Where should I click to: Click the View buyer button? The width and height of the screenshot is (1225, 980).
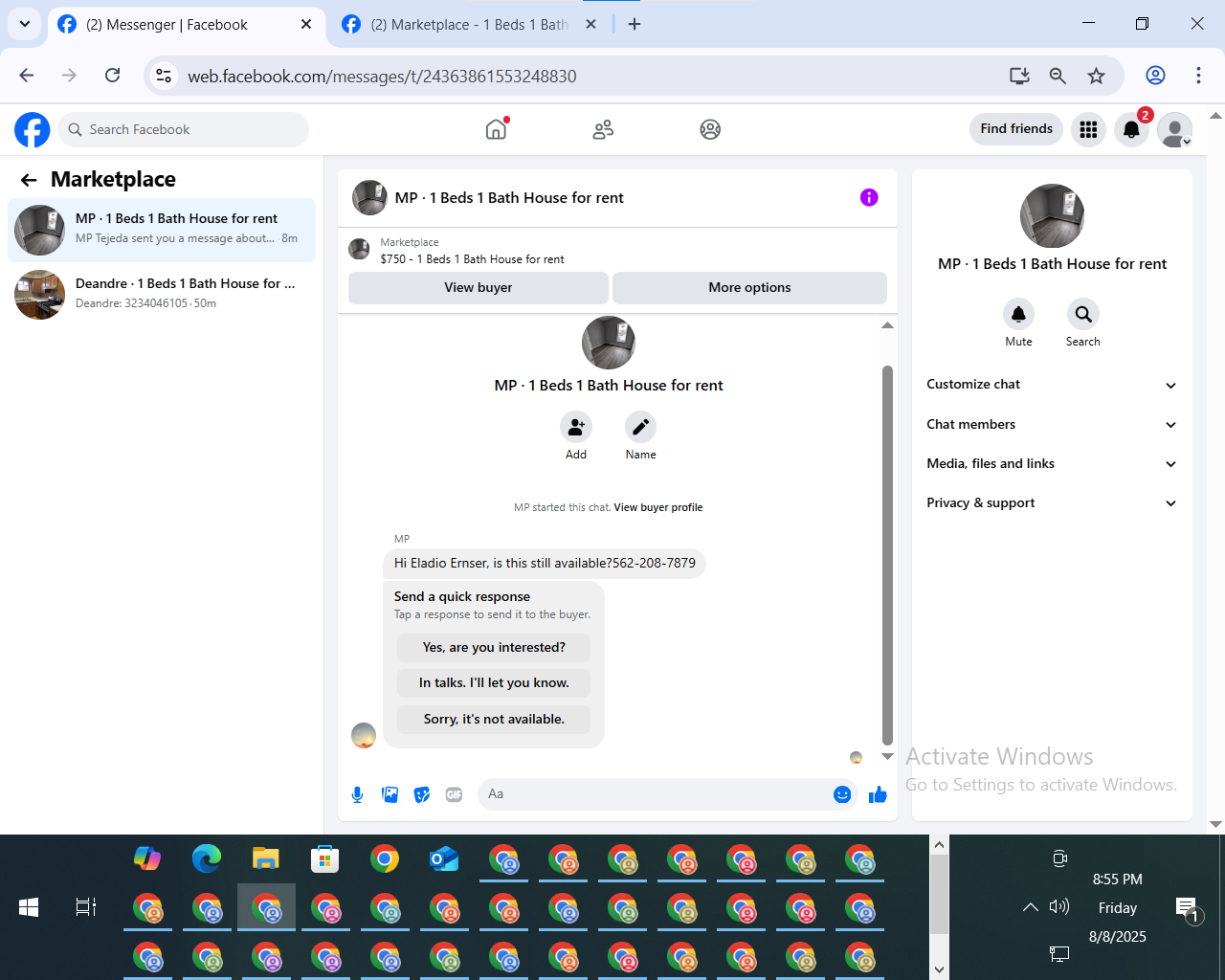479,287
